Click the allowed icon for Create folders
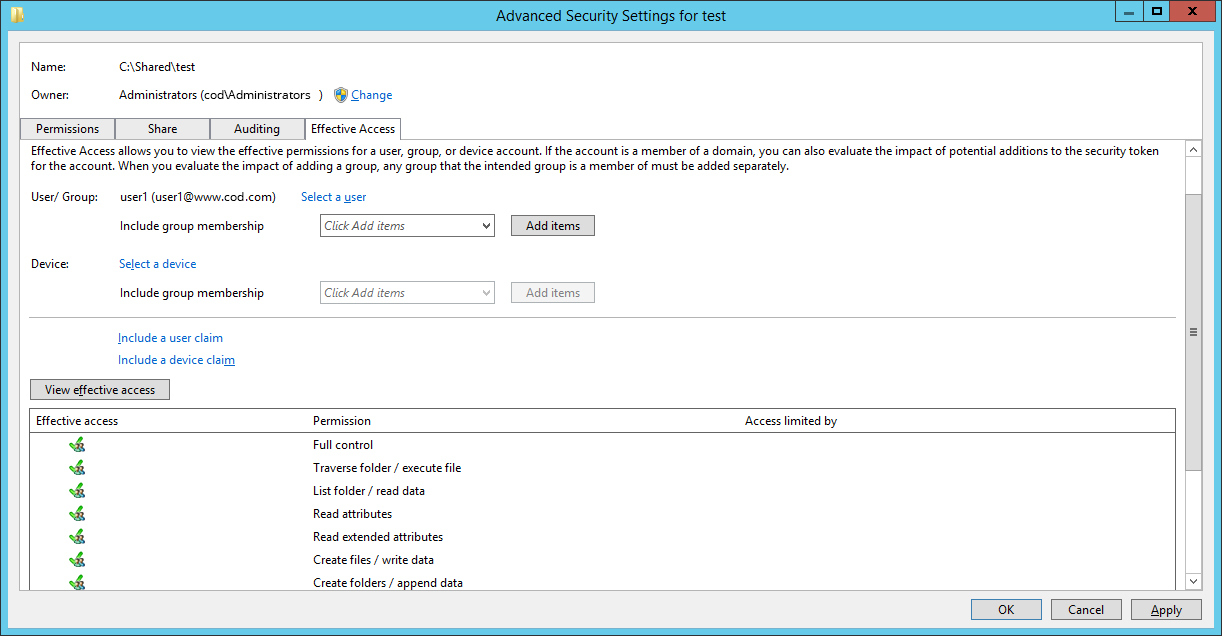 pos(77,582)
